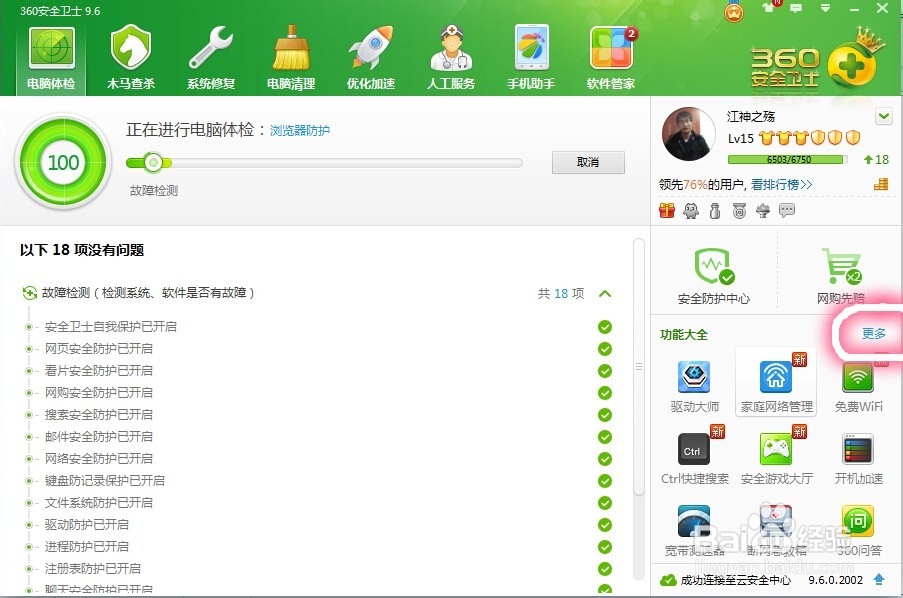Screen dimensions: 903x598
Task: Open the 电脑体检 tab
Action: click(x=51, y=59)
